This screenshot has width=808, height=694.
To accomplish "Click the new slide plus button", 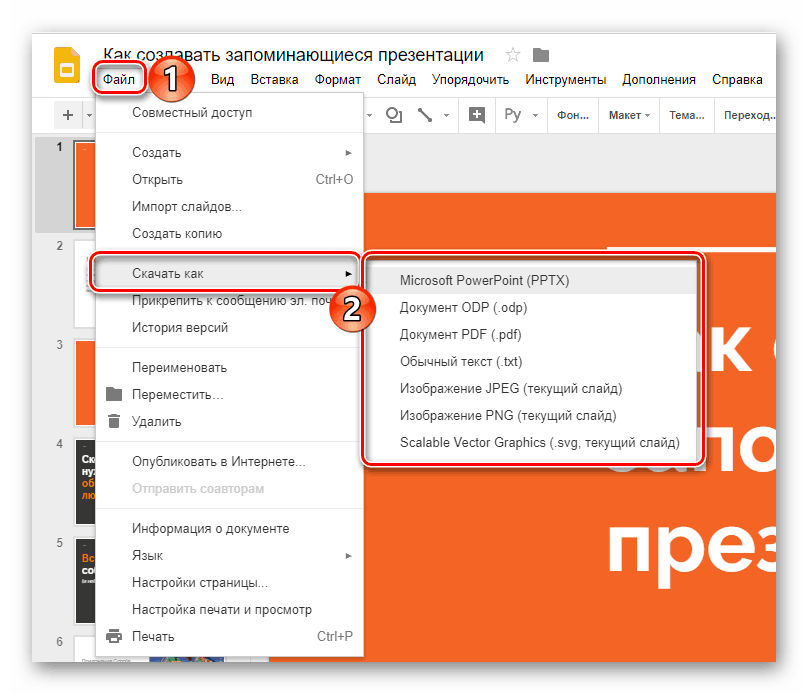I will tap(68, 115).
